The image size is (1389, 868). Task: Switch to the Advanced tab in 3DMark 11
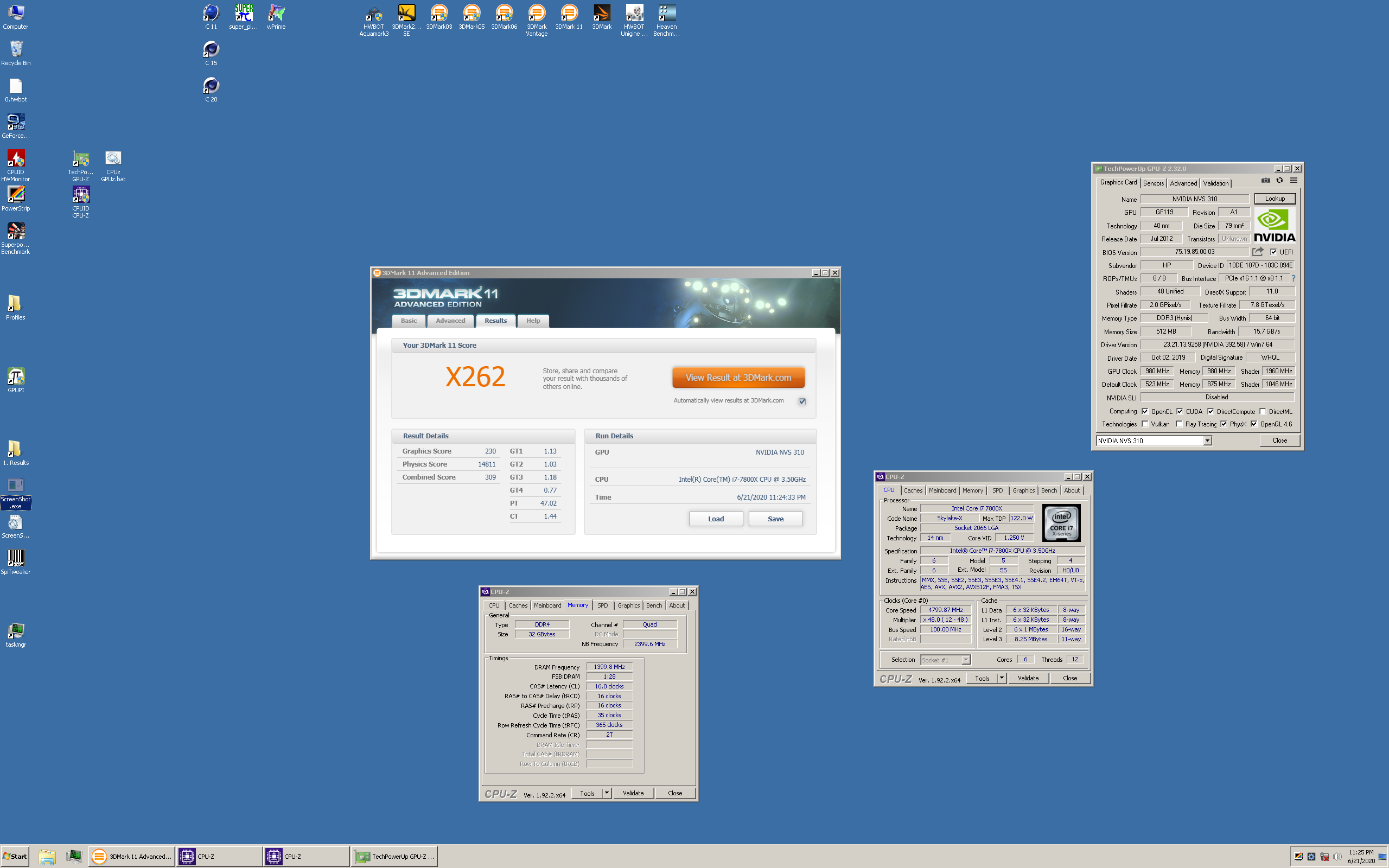click(450, 320)
